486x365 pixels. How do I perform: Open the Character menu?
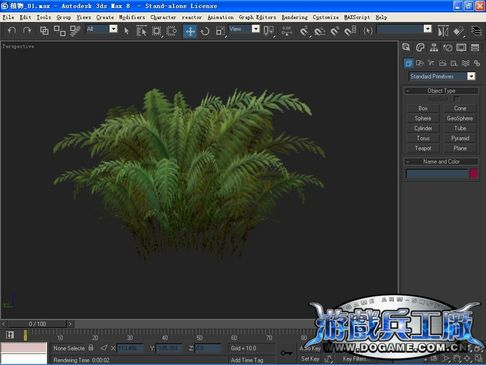tap(163, 17)
